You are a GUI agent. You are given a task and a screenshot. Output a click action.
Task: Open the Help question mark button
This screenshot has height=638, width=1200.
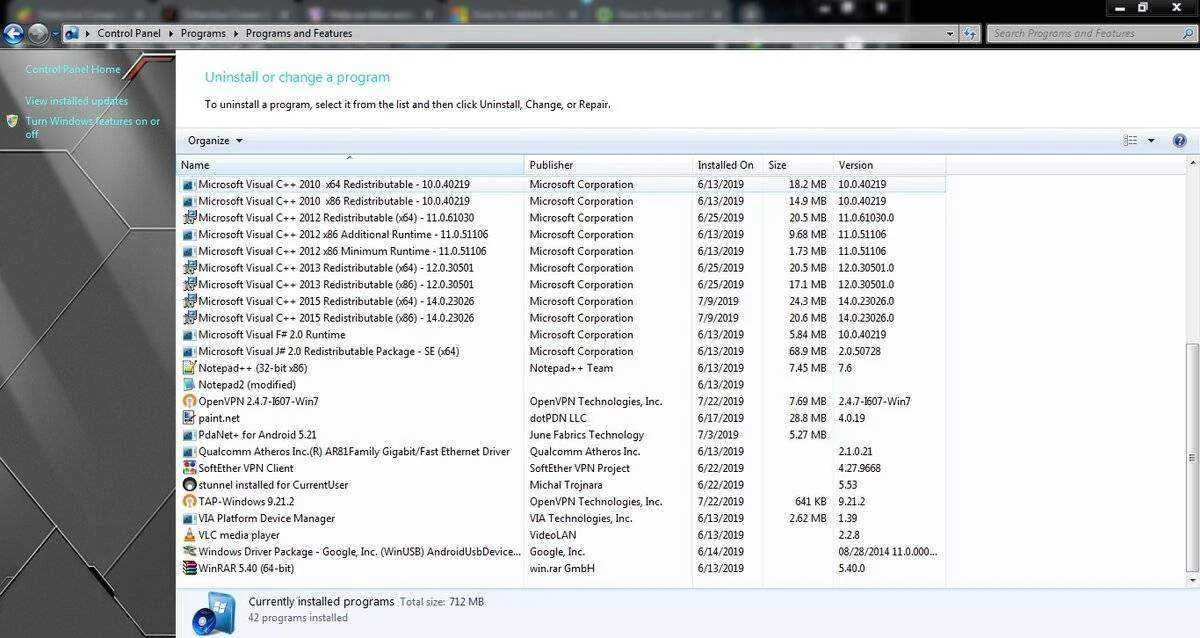[1179, 141]
